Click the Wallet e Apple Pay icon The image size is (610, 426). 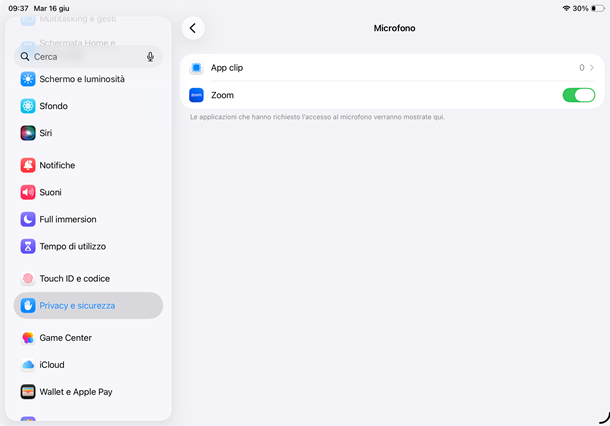(x=28, y=392)
